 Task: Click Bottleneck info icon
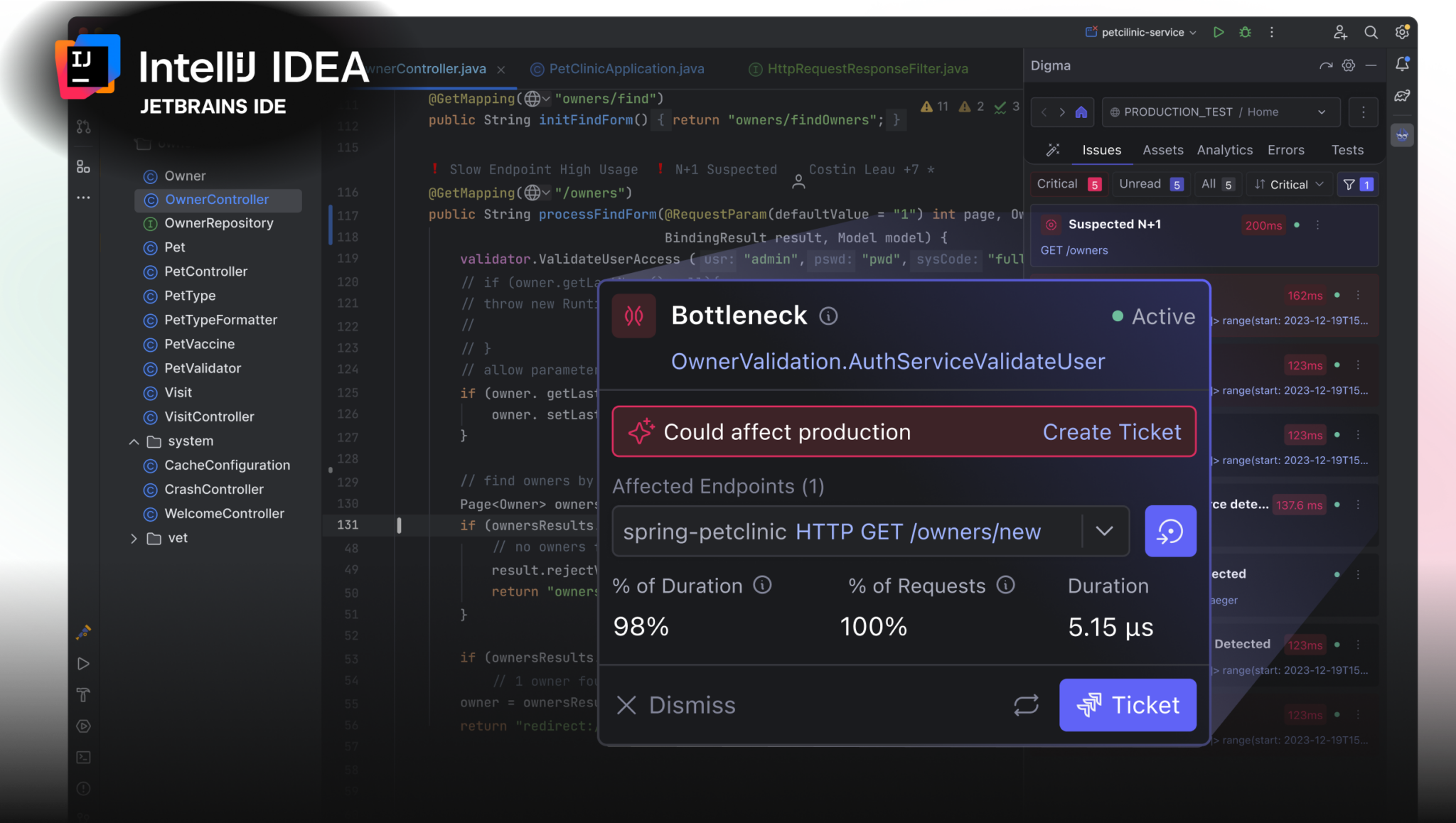click(828, 316)
